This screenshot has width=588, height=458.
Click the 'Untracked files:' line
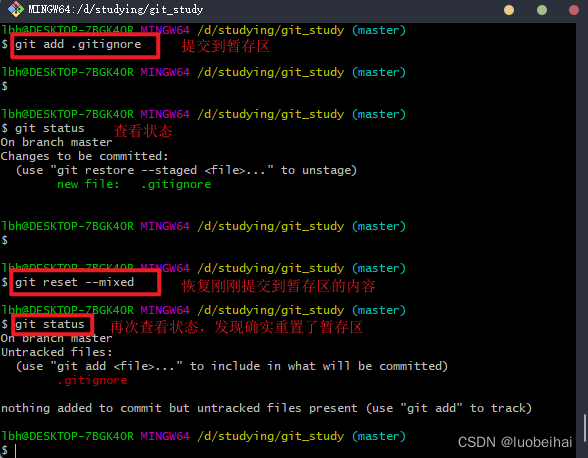tap(57, 352)
